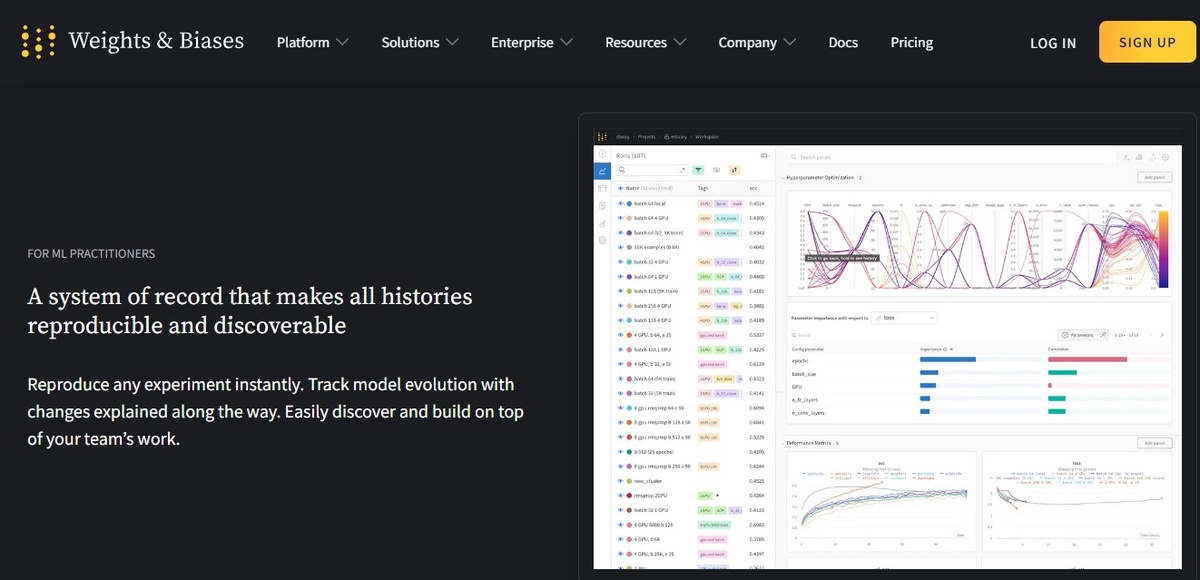Click the parallel coordinates chart
Image resolution: width=1200 pixels, height=580 pixels.
(978, 243)
